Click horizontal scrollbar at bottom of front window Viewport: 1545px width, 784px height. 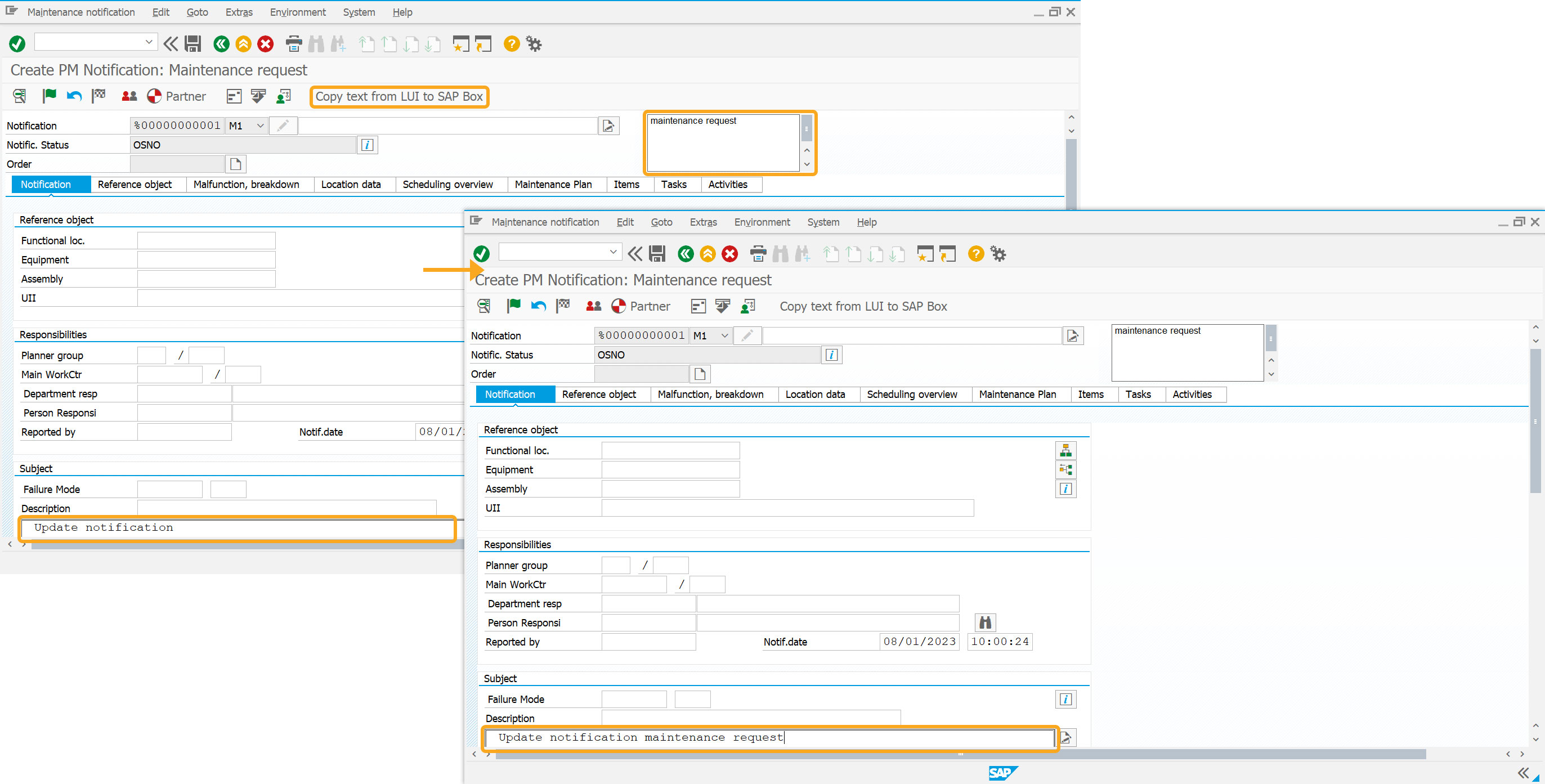(x=960, y=754)
